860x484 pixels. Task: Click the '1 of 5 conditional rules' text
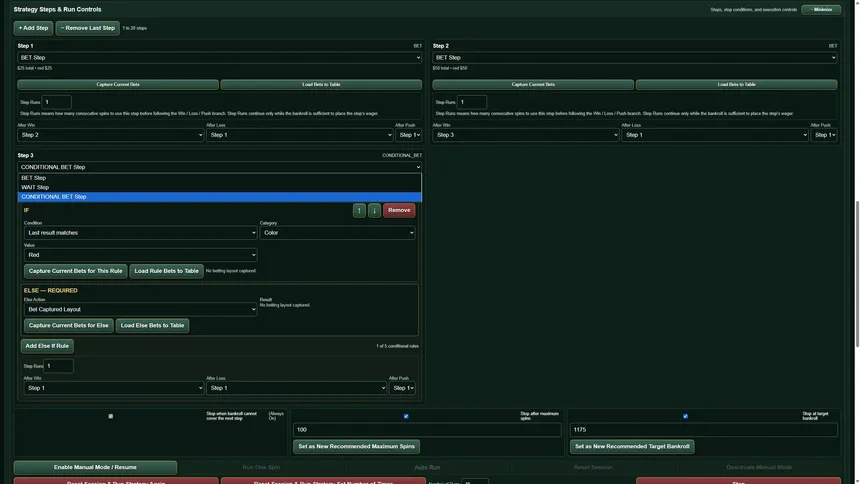coord(397,346)
